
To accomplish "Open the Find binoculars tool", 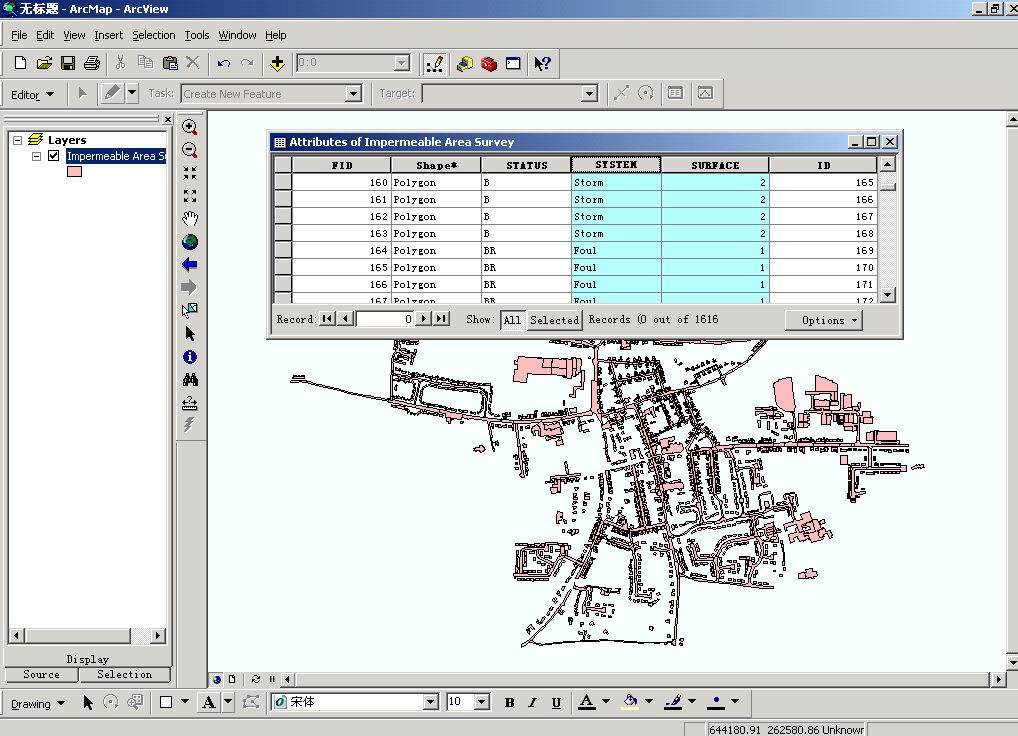I will pyautogui.click(x=190, y=380).
